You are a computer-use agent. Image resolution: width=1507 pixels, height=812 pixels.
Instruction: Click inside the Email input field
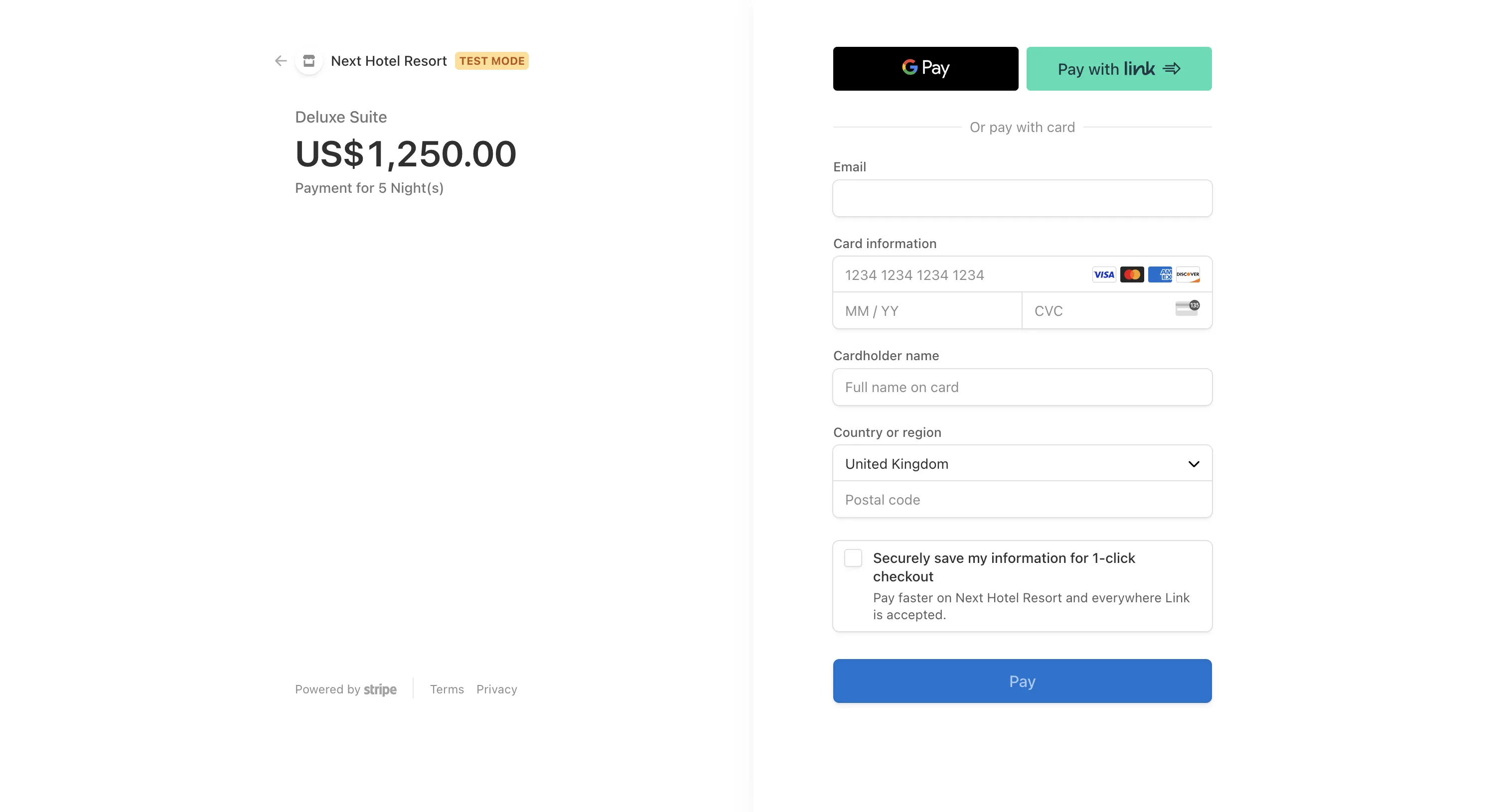click(x=1022, y=198)
